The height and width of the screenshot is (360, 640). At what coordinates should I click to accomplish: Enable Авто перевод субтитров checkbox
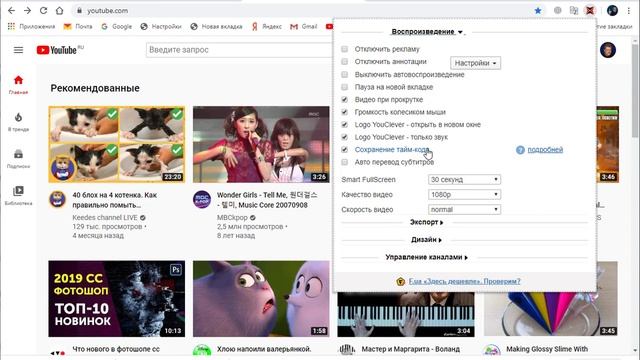pos(344,162)
